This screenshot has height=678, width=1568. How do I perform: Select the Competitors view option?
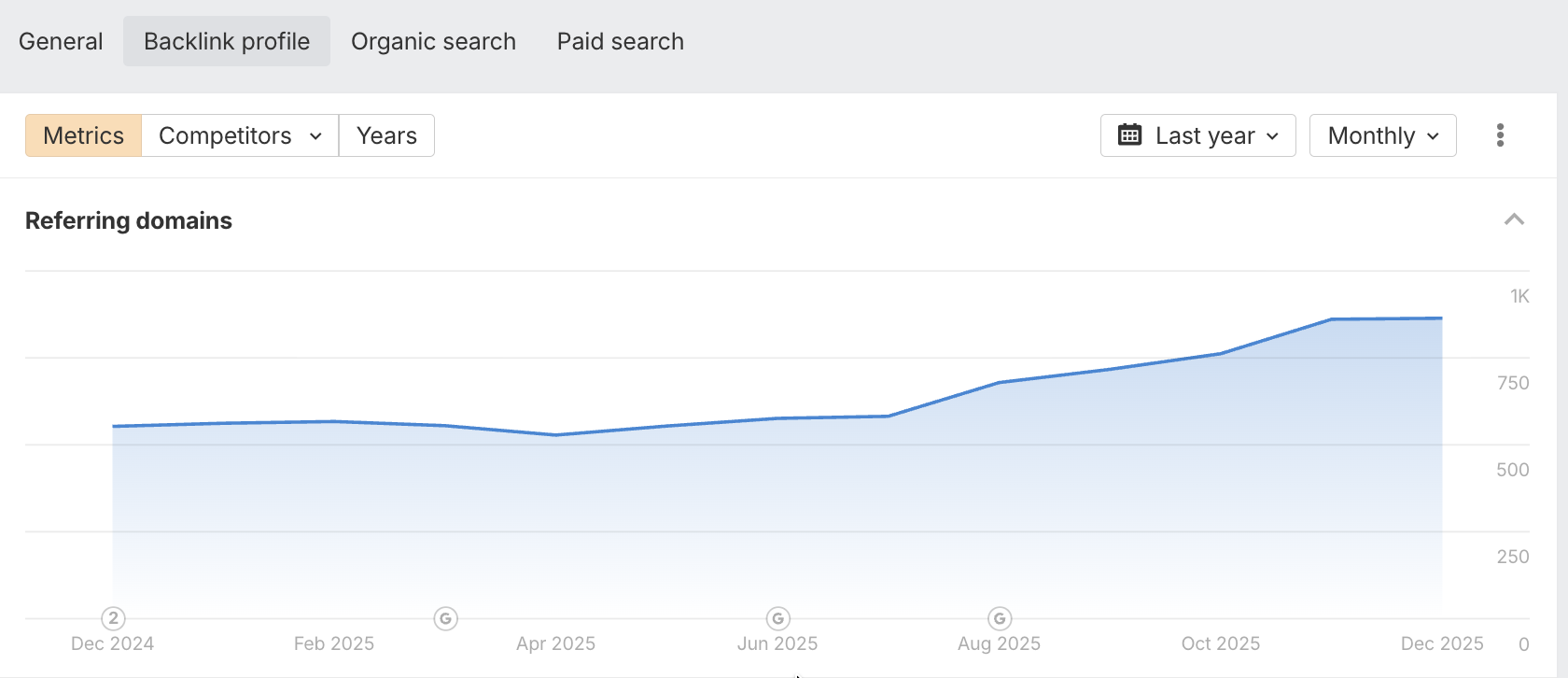coord(225,135)
